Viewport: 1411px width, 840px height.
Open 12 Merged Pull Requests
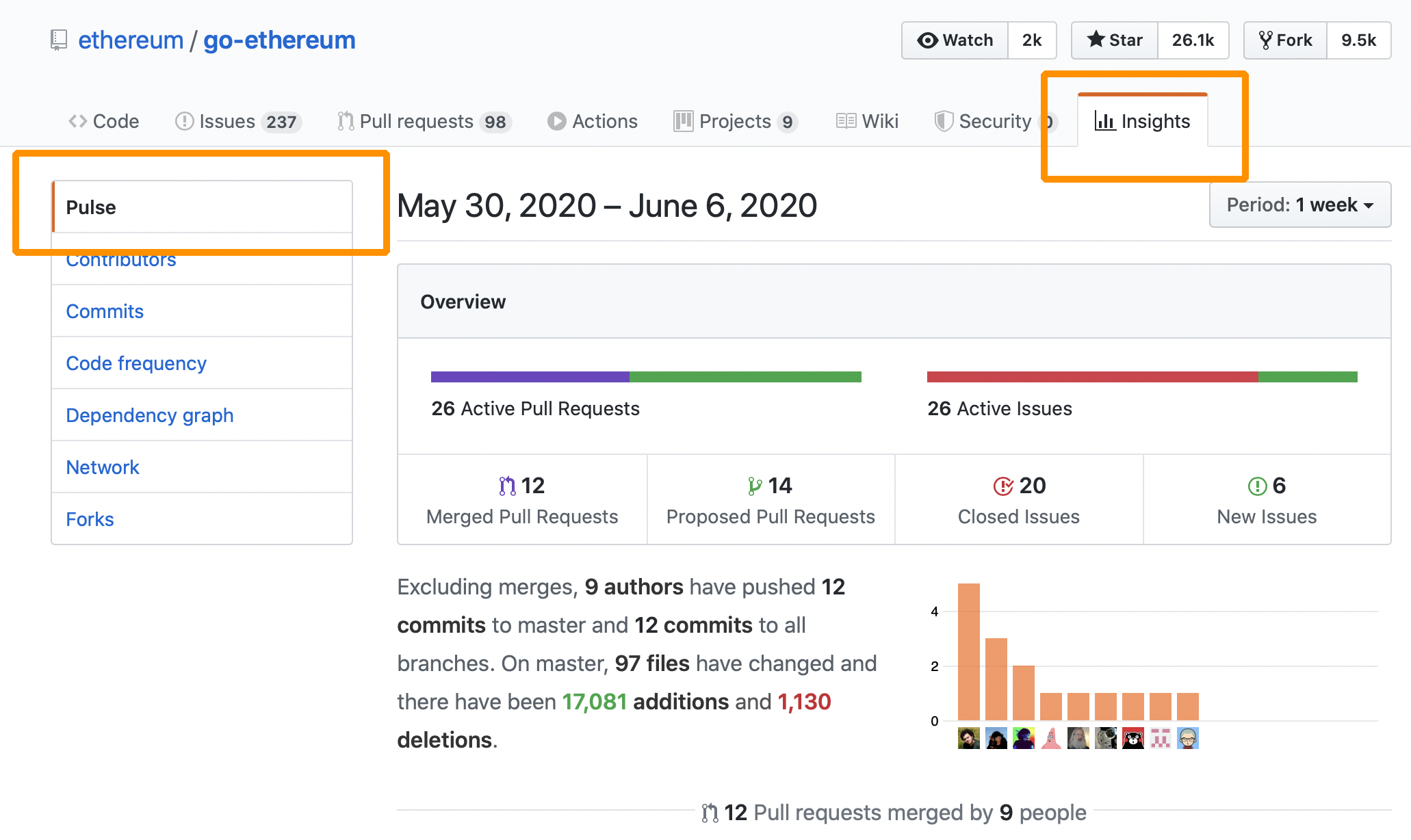coord(522,500)
